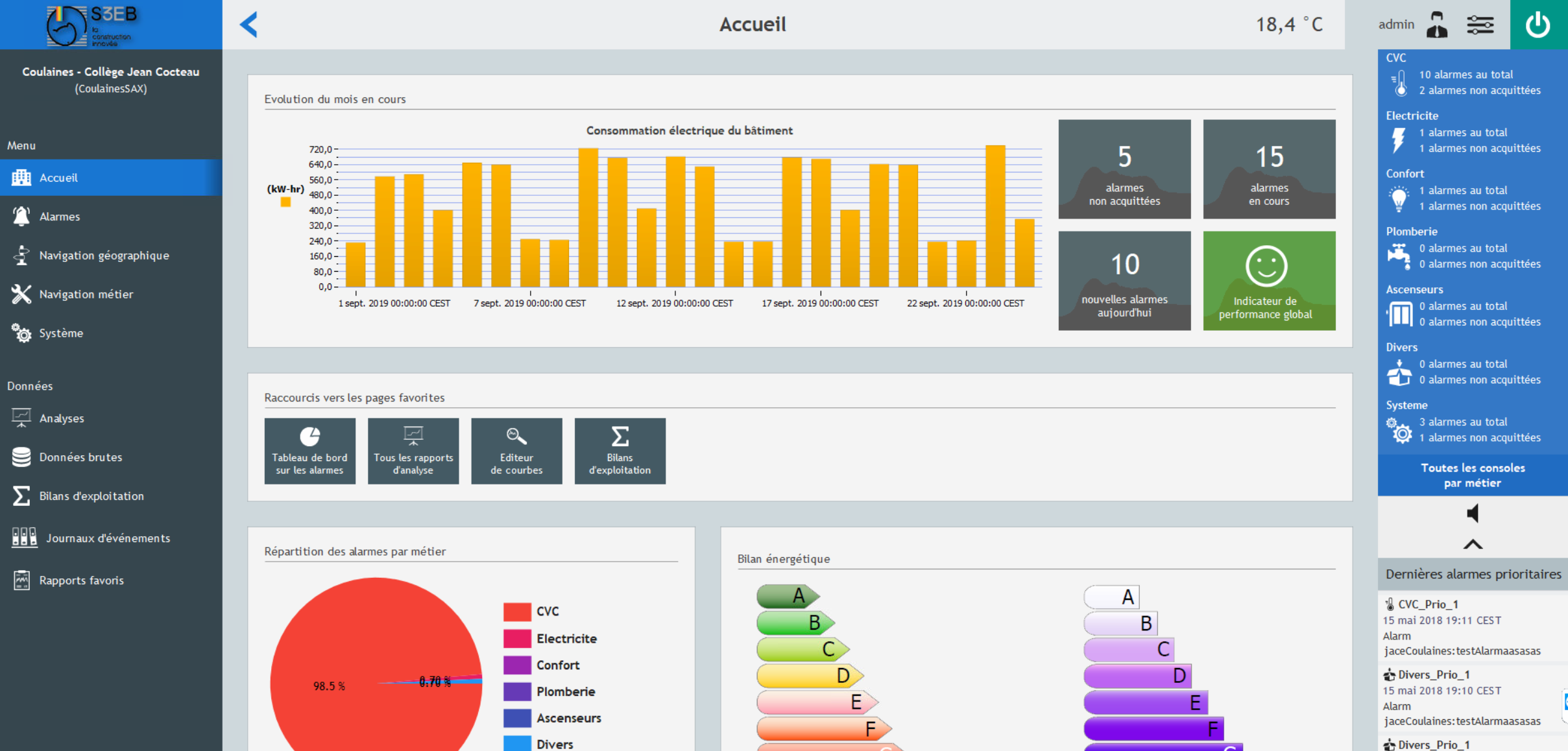Viewport: 1568px width, 751px height.
Task: Click the blue back arrow icon
Action: pyautogui.click(x=249, y=25)
